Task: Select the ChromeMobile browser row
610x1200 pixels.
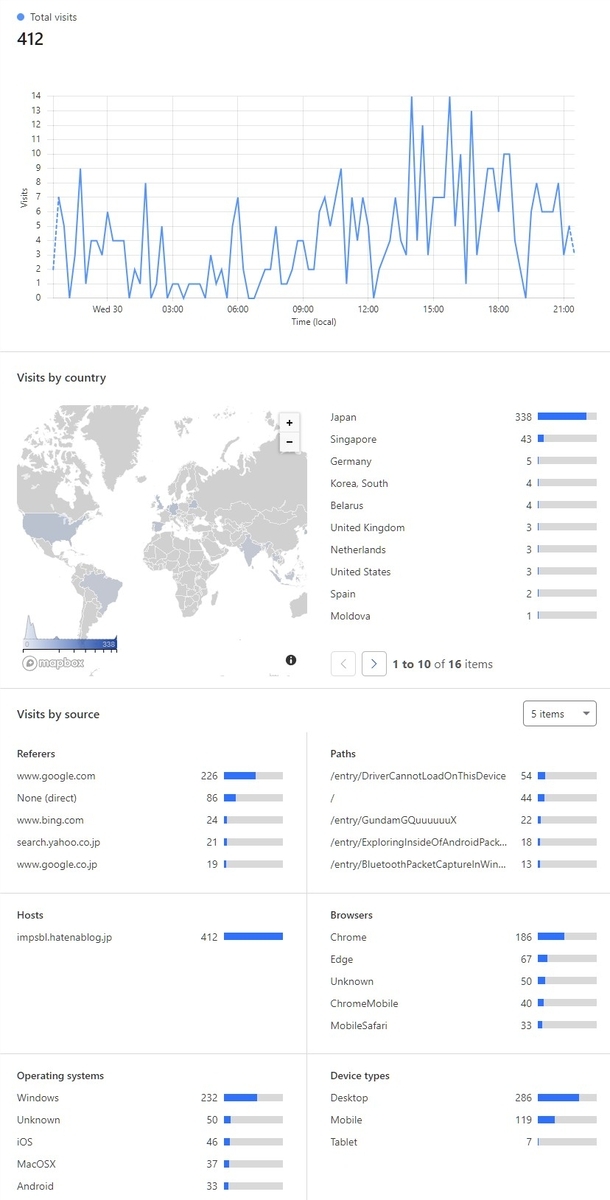Action: pos(463,1003)
